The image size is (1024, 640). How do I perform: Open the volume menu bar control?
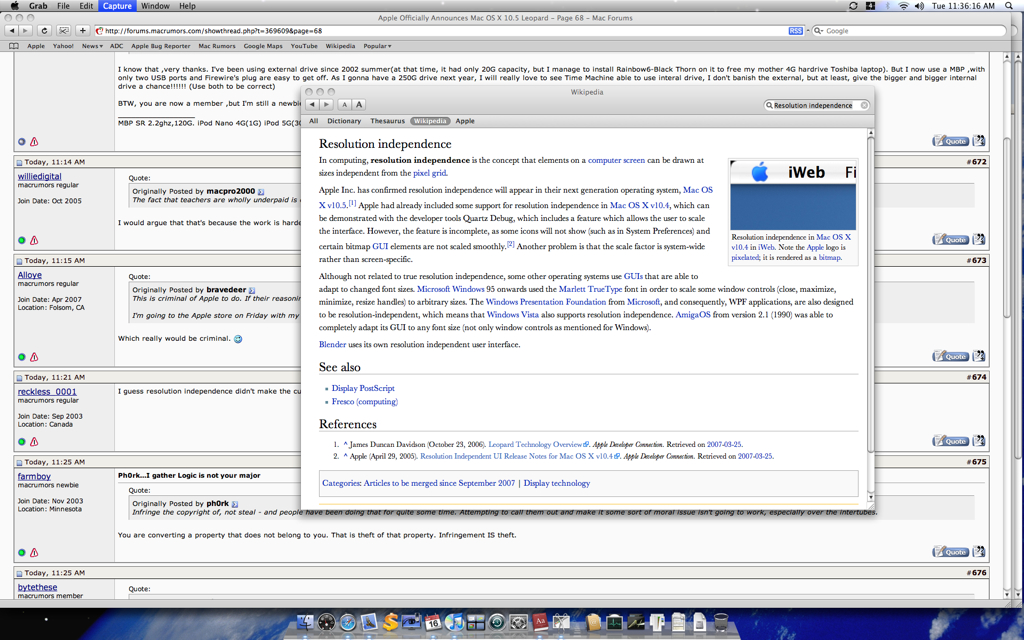(x=920, y=6)
